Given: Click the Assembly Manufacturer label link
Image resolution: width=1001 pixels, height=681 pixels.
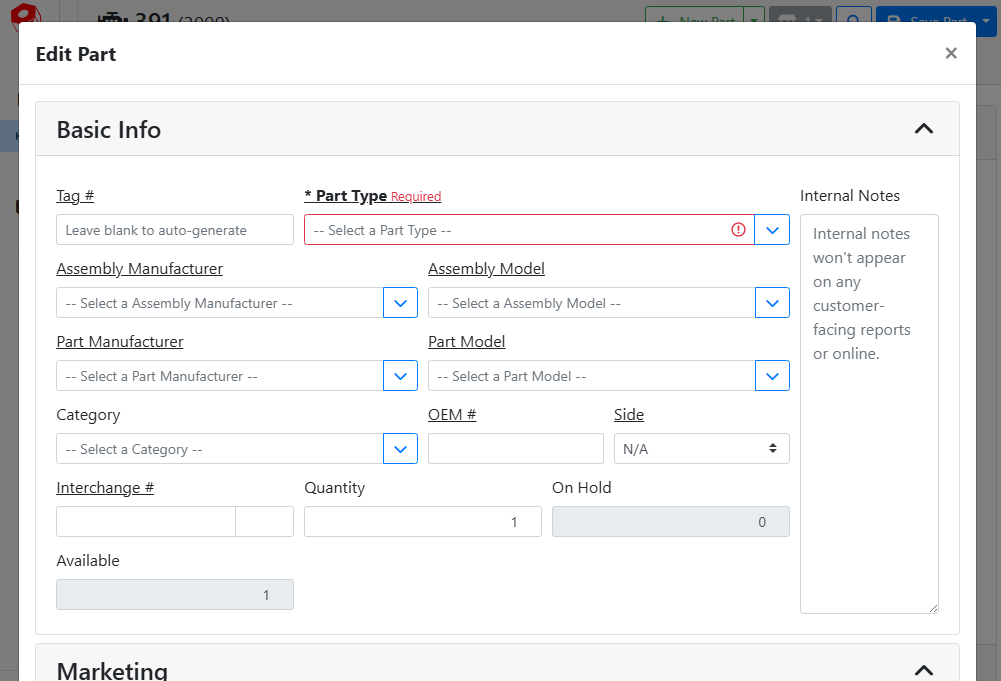Looking at the screenshot, I should pyautogui.click(x=139, y=269).
